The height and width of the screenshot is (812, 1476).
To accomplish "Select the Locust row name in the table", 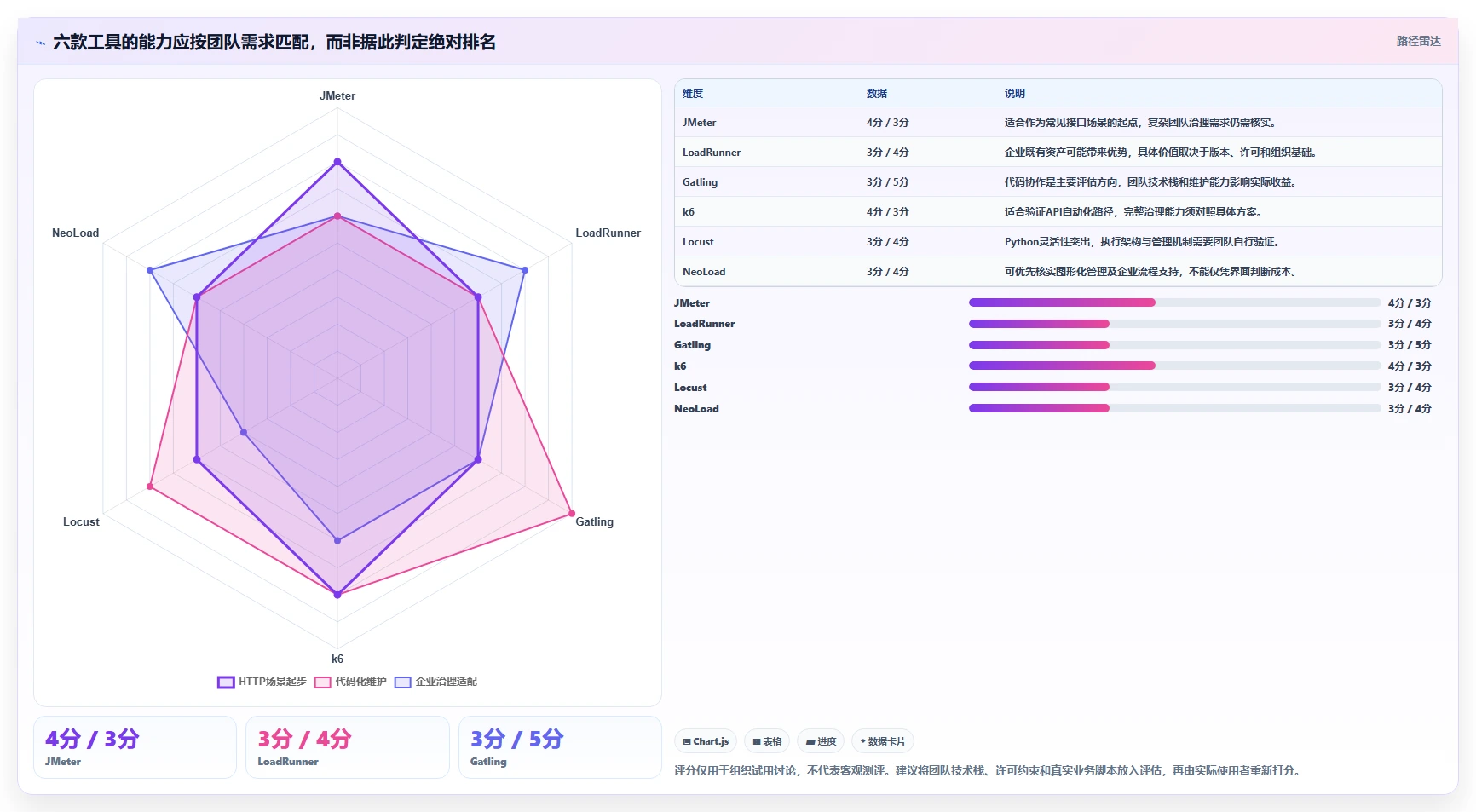I will pos(698,242).
